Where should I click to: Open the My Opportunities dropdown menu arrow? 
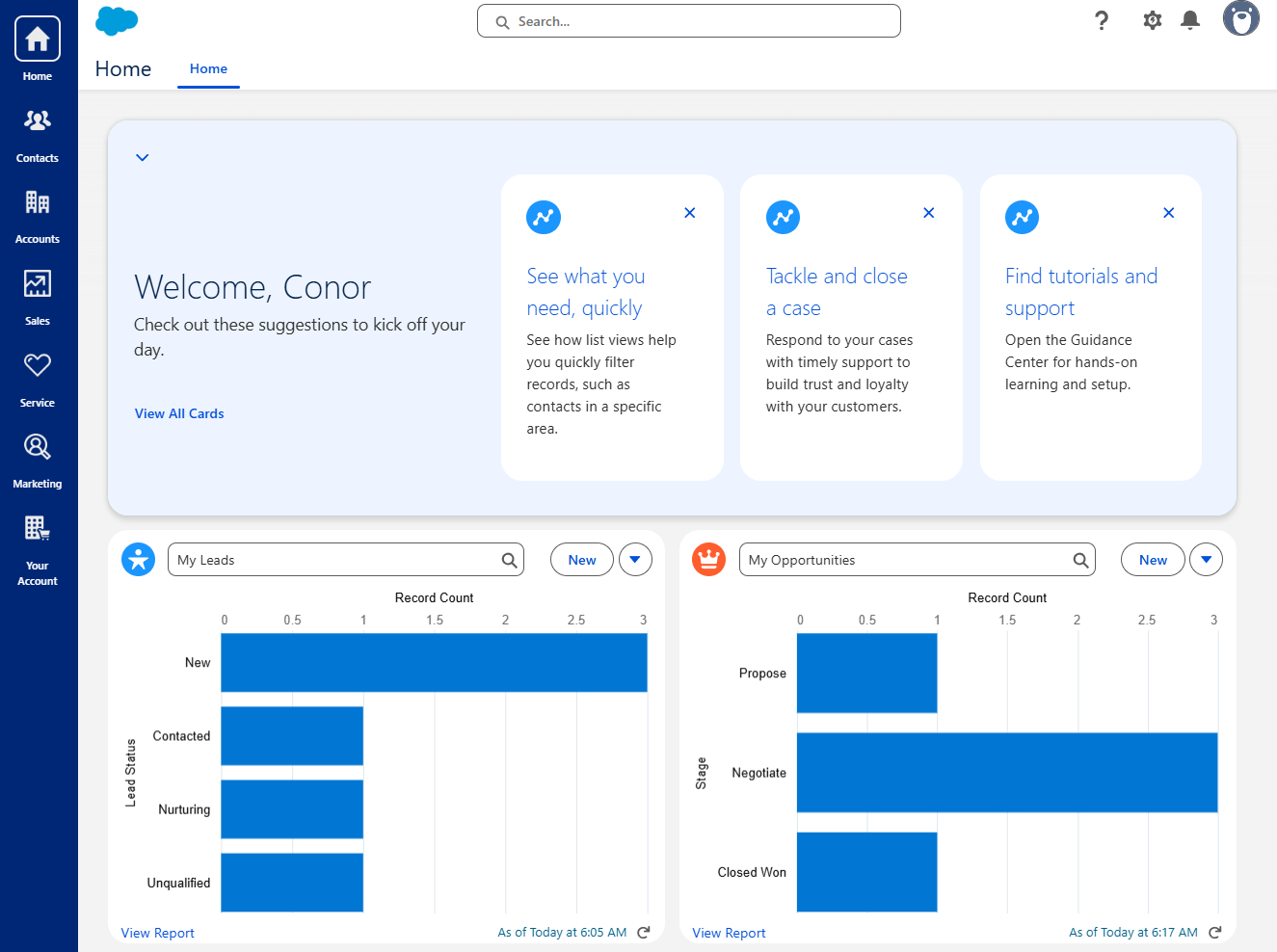point(1206,559)
